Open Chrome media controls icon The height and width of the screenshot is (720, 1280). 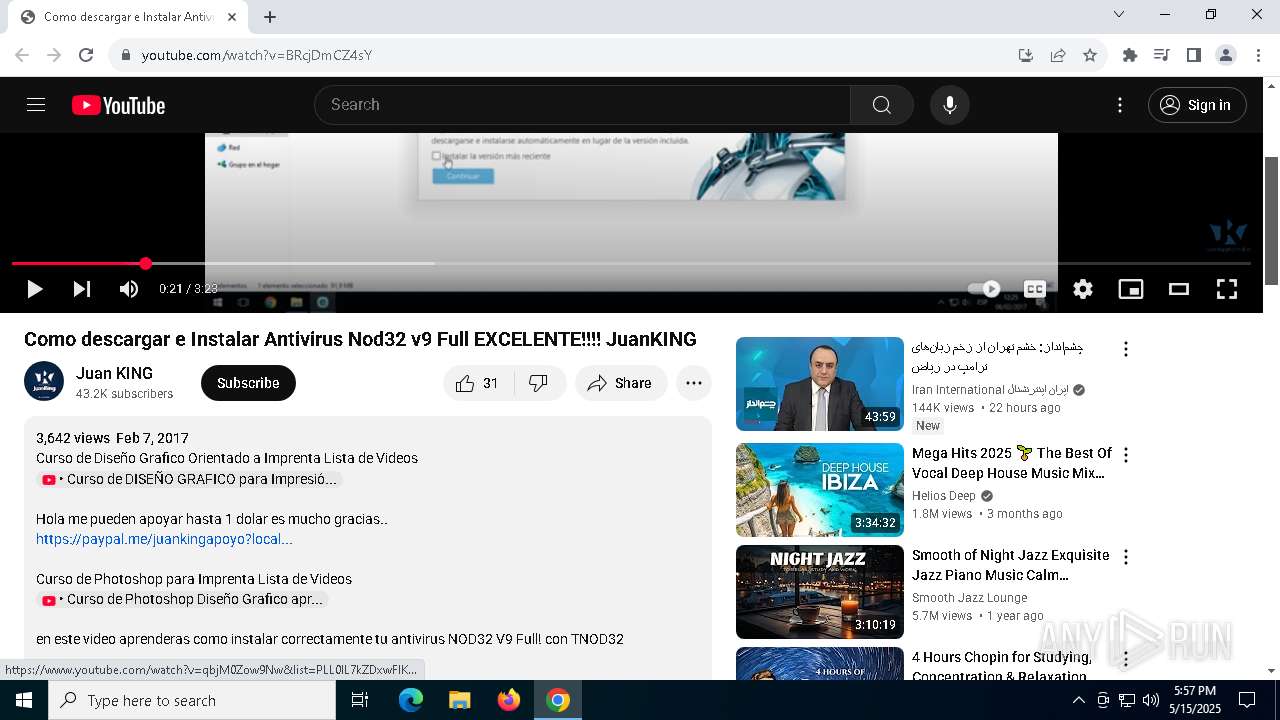[1162, 55]
